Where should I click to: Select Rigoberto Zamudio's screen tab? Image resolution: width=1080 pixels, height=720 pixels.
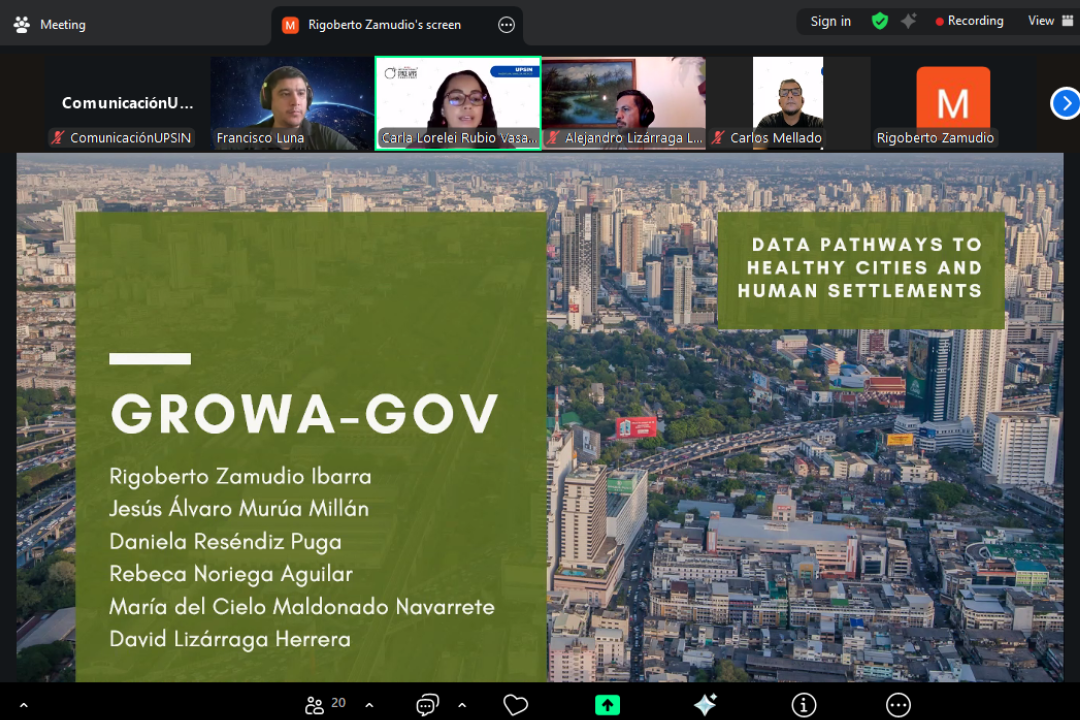(384, 25)
